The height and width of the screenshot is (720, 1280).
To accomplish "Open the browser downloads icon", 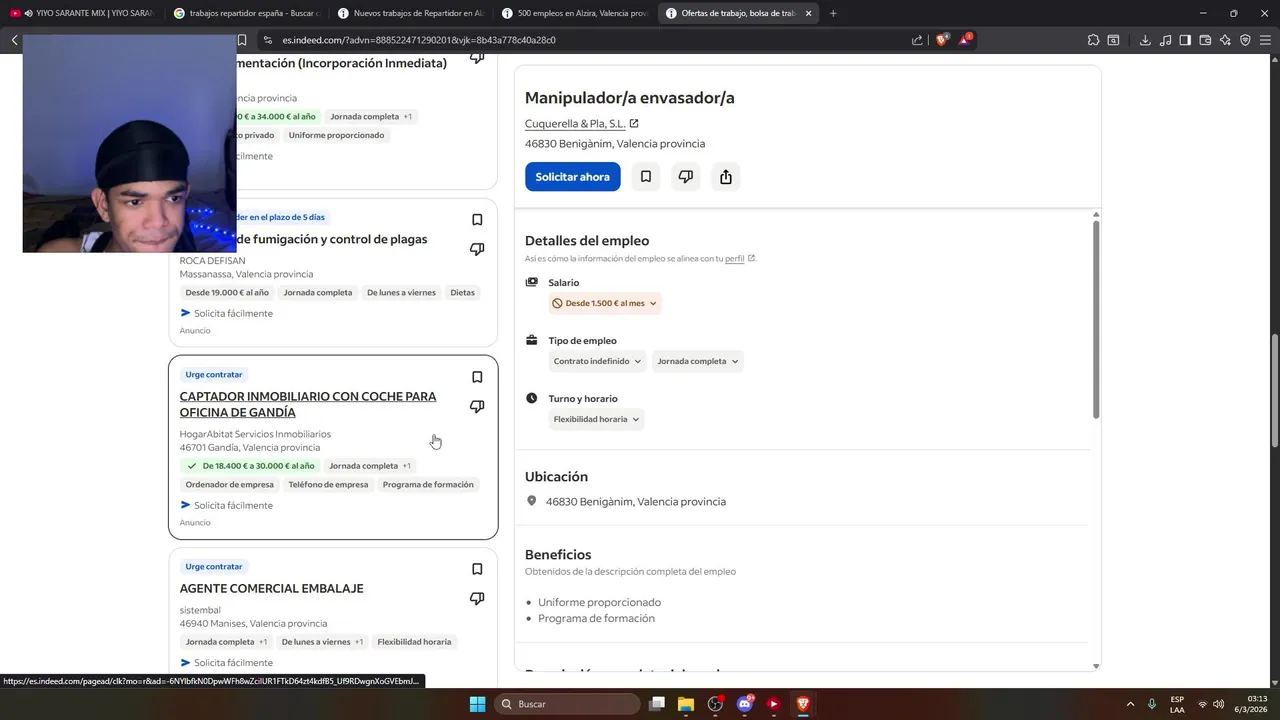I will [1145, 40].
